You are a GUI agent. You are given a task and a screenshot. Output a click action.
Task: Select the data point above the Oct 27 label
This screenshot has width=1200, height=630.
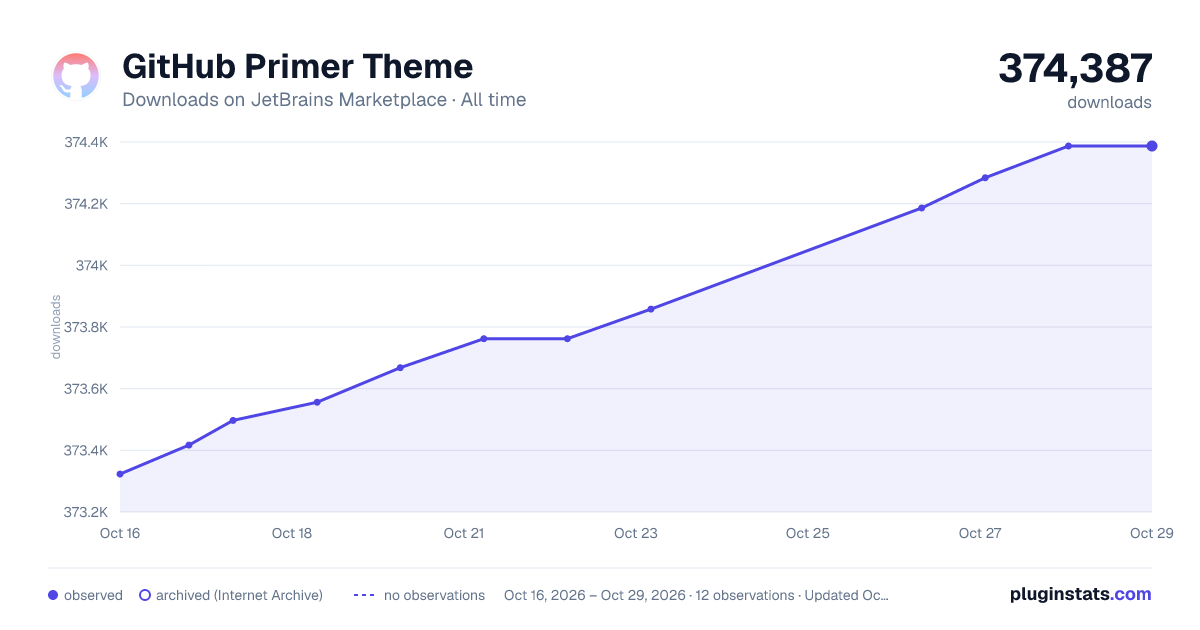click(985, 178)
